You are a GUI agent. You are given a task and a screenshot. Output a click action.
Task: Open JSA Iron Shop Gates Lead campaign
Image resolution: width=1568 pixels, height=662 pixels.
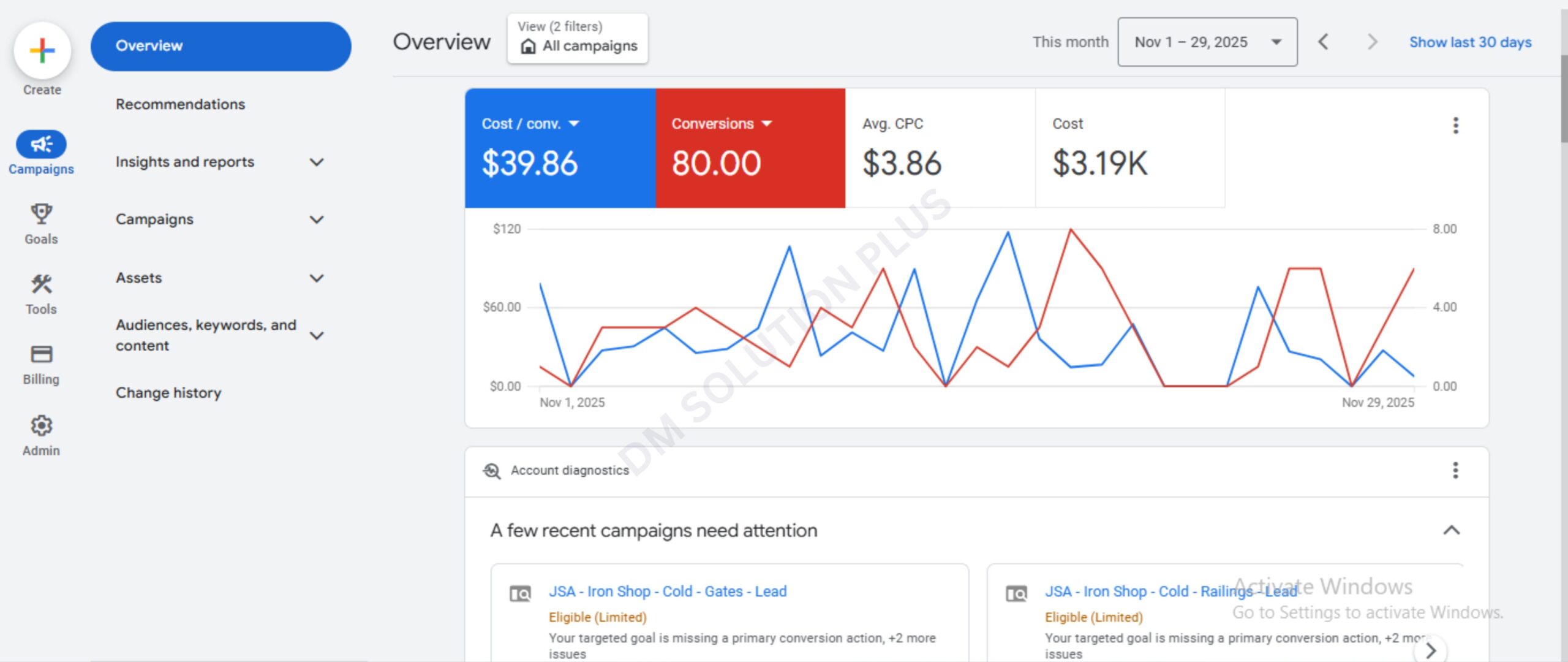(667, 592)
